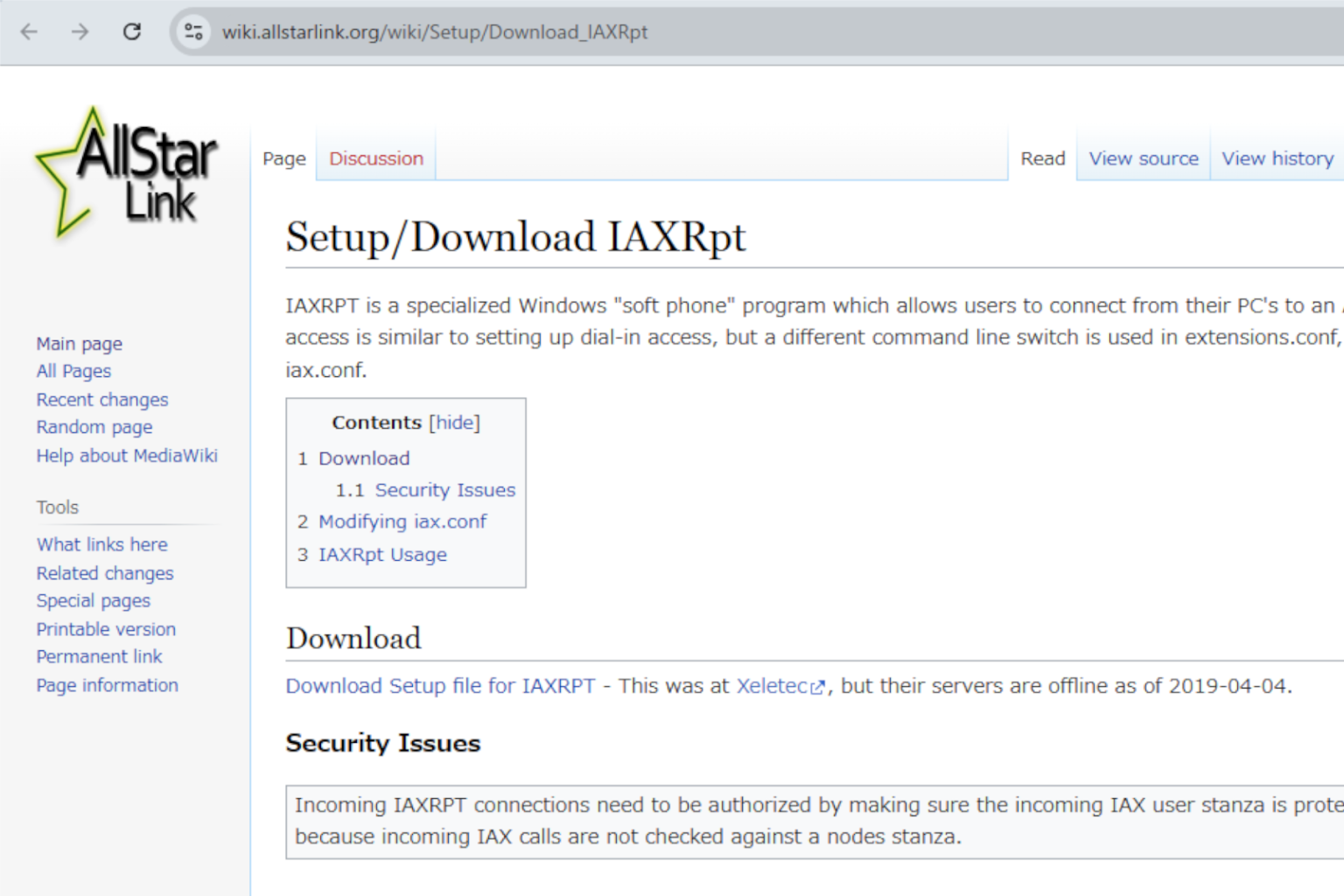The height and width of the screenshot is (896, 1344).
Task: Click the external link icon beside Xeletec
Action: 819,688
